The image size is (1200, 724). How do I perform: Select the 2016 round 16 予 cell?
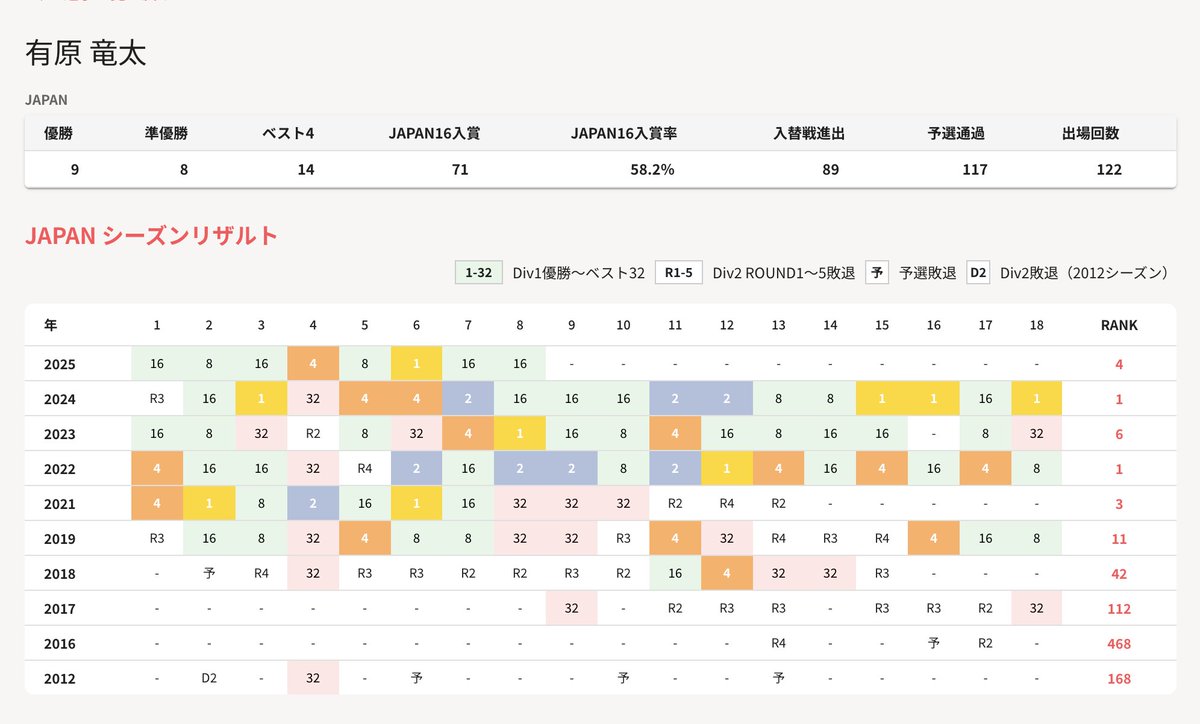pyautogui.click(x=933, y=644)
